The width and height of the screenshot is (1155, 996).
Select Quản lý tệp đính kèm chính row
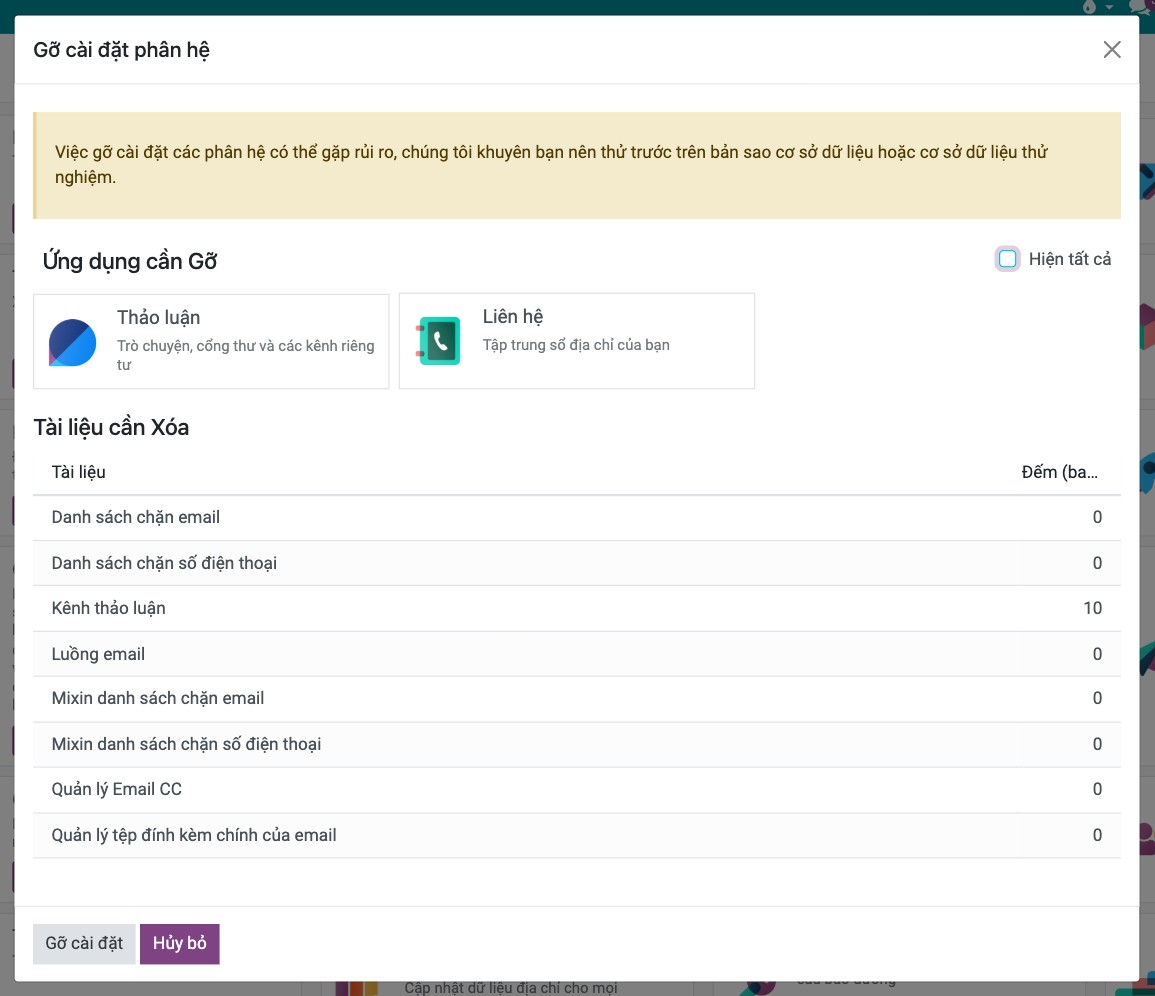coord(577,835)
